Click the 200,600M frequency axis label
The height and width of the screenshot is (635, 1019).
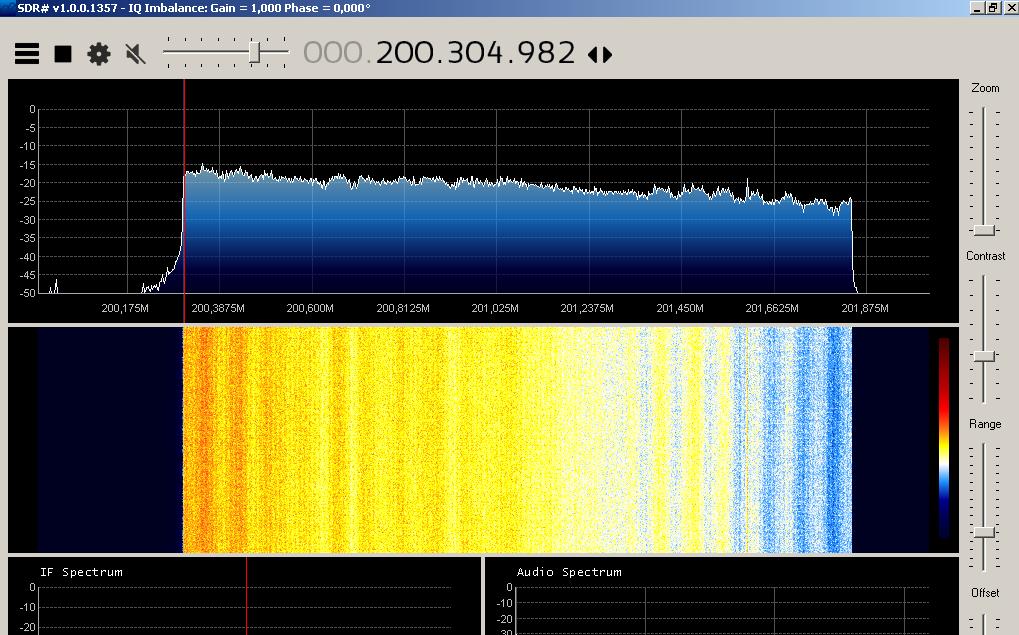pos(310,308)
